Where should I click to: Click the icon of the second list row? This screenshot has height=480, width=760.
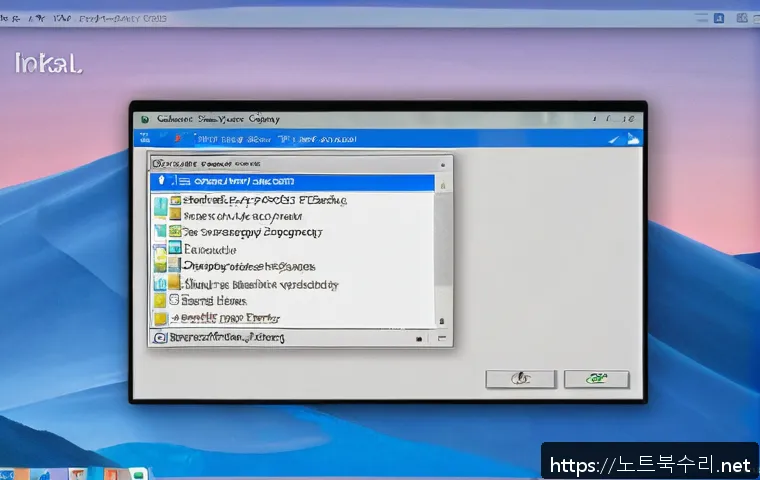click(175, 200)
